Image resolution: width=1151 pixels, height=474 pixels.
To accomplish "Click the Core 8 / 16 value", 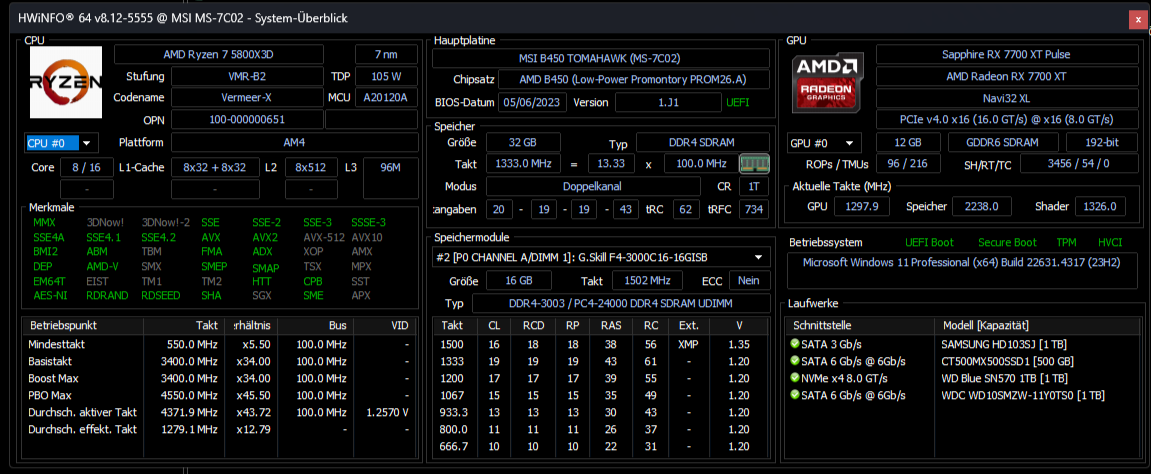I will click(87, 167).
